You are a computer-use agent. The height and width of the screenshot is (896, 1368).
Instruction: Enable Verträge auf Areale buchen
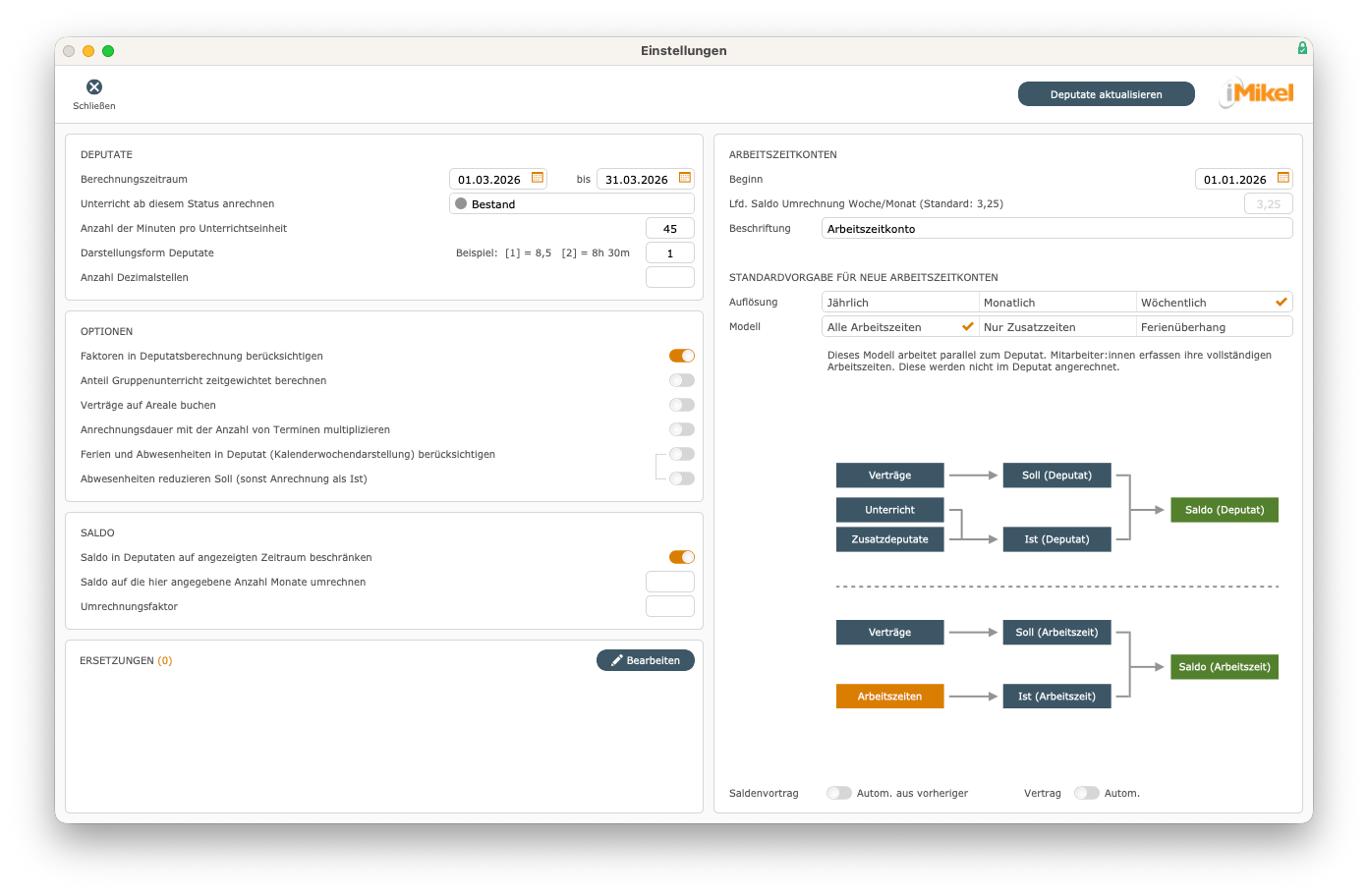pyautogui.click(x=681, y=405)
